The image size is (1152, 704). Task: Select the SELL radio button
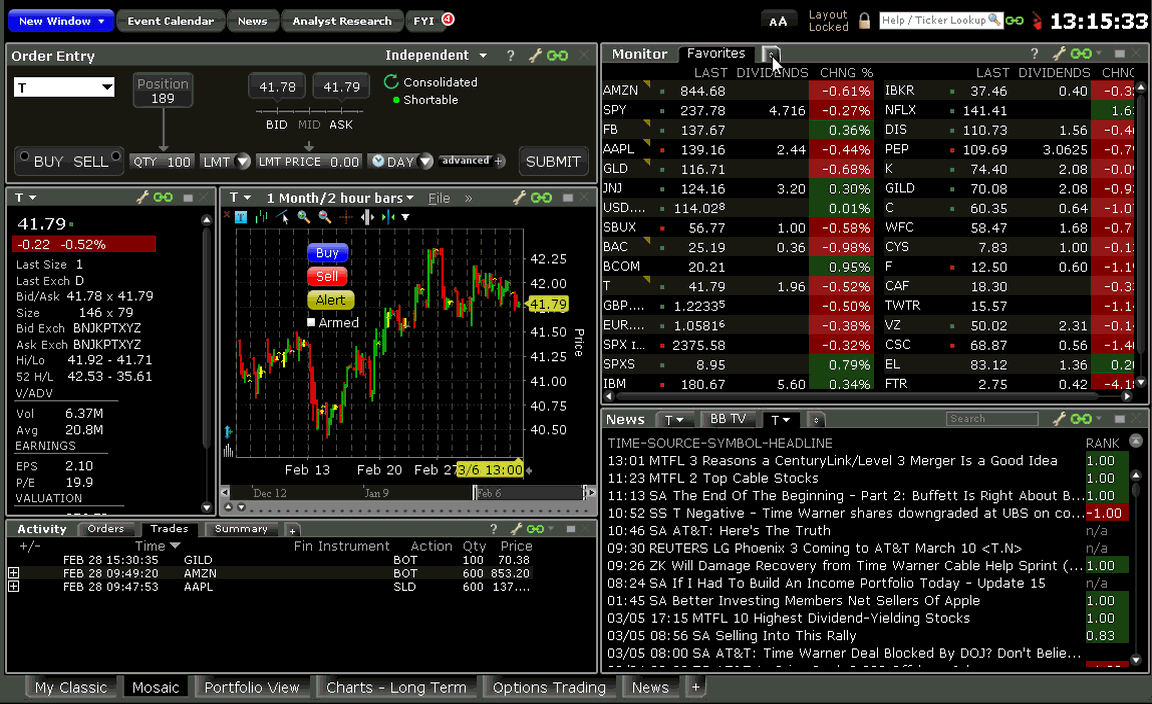[x=117, y=158]
